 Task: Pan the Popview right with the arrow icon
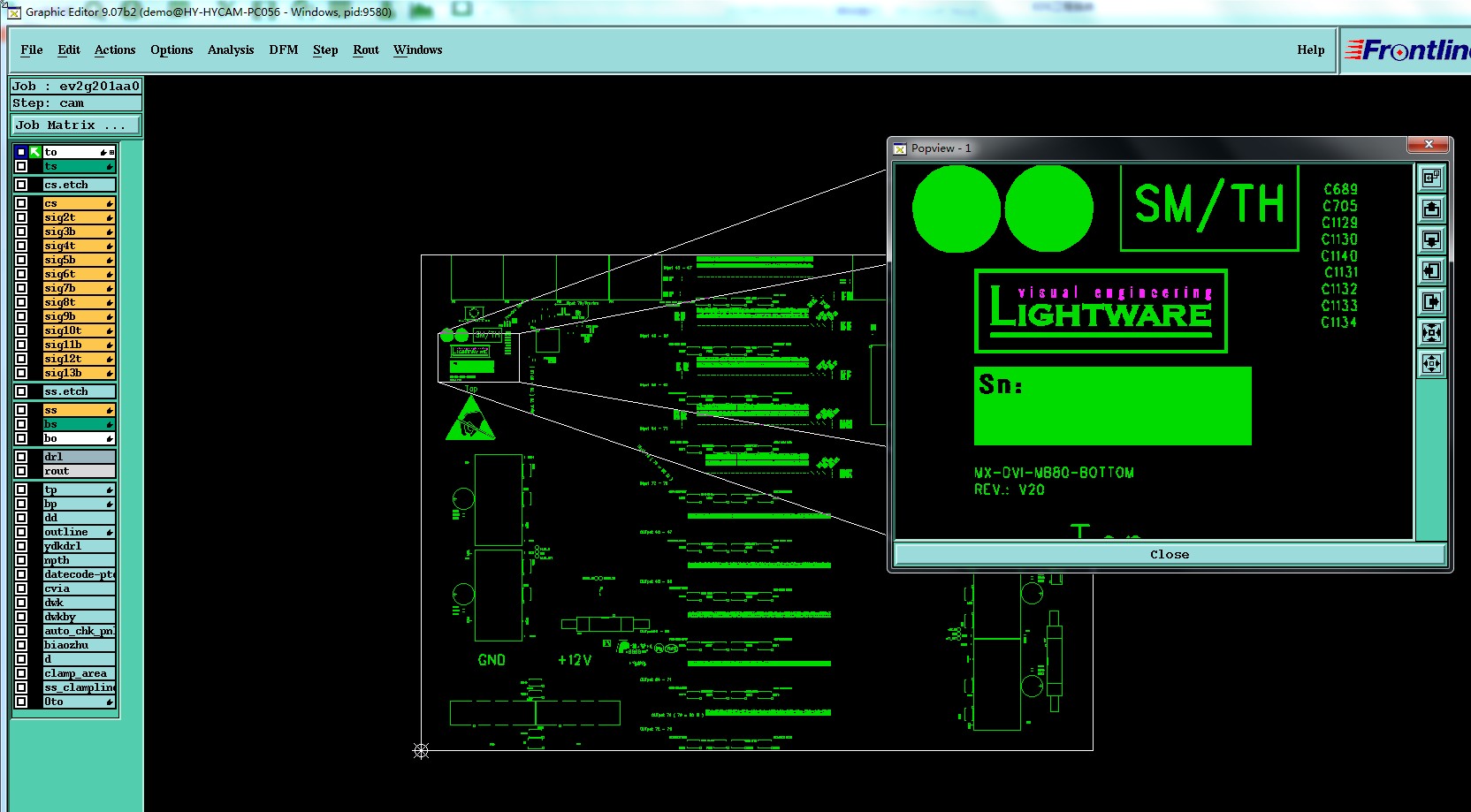(1431, 301)
